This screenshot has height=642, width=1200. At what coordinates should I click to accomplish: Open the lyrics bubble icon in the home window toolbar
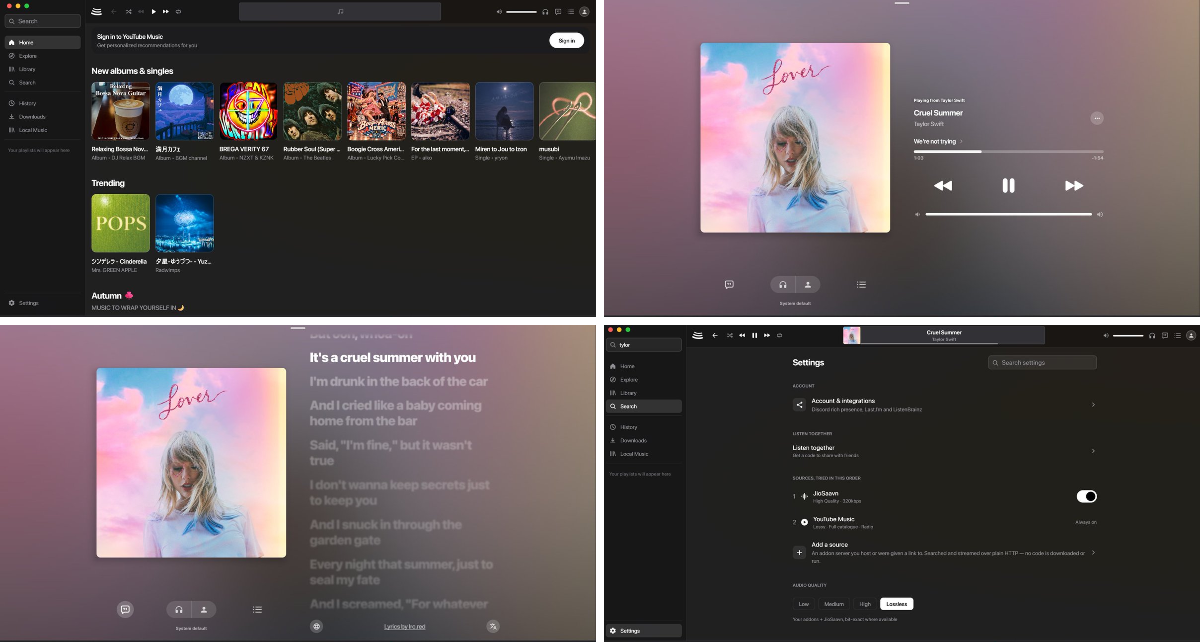[x=558, y=12]
